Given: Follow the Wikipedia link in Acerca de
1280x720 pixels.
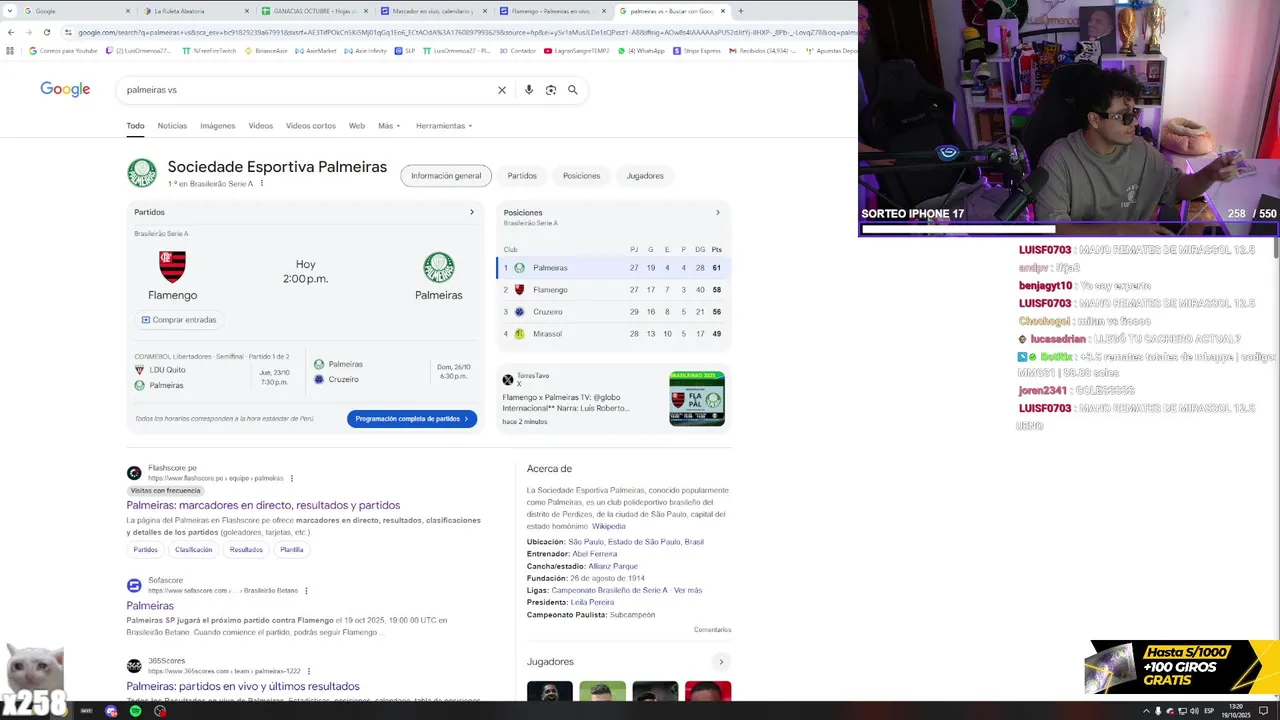Looking at the screenshot, I should point(608,526).
